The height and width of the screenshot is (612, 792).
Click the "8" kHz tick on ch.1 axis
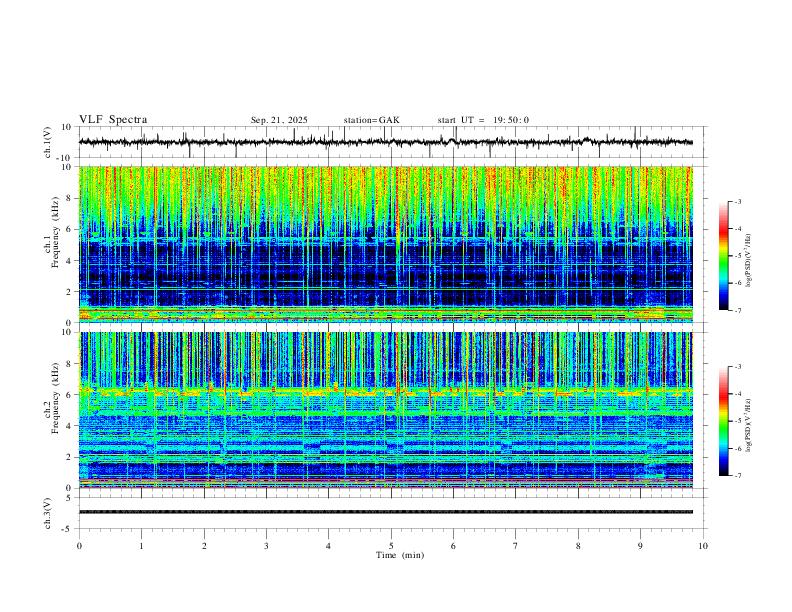click(x=69, y=198)
